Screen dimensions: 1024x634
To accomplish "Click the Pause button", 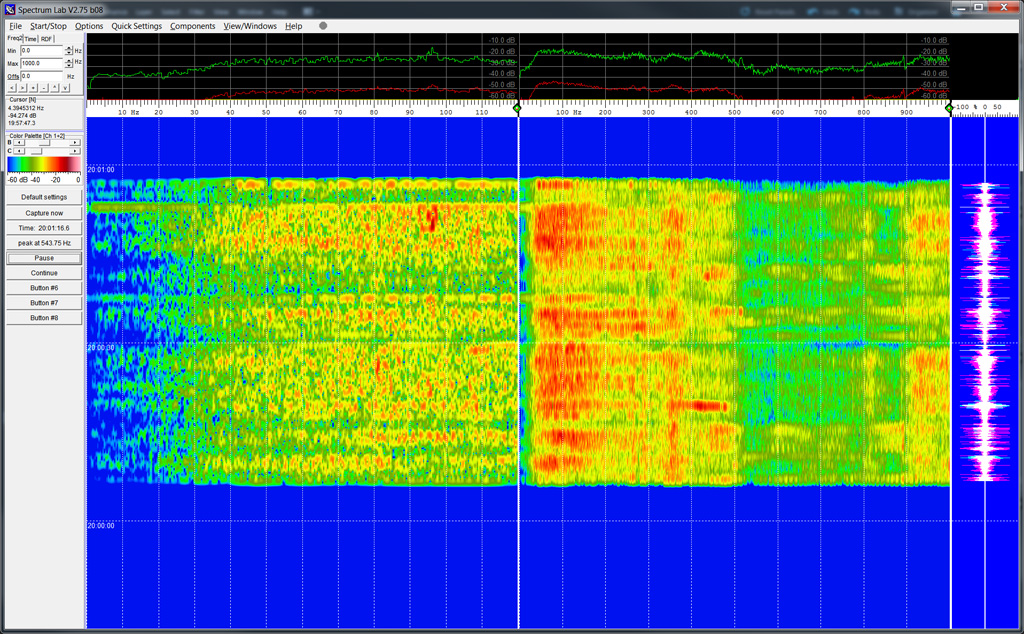I will (x=44, y=258).
